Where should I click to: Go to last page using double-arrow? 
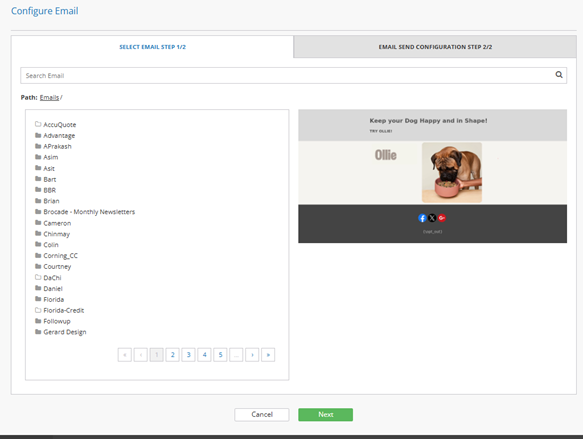(x=268, y=355)
